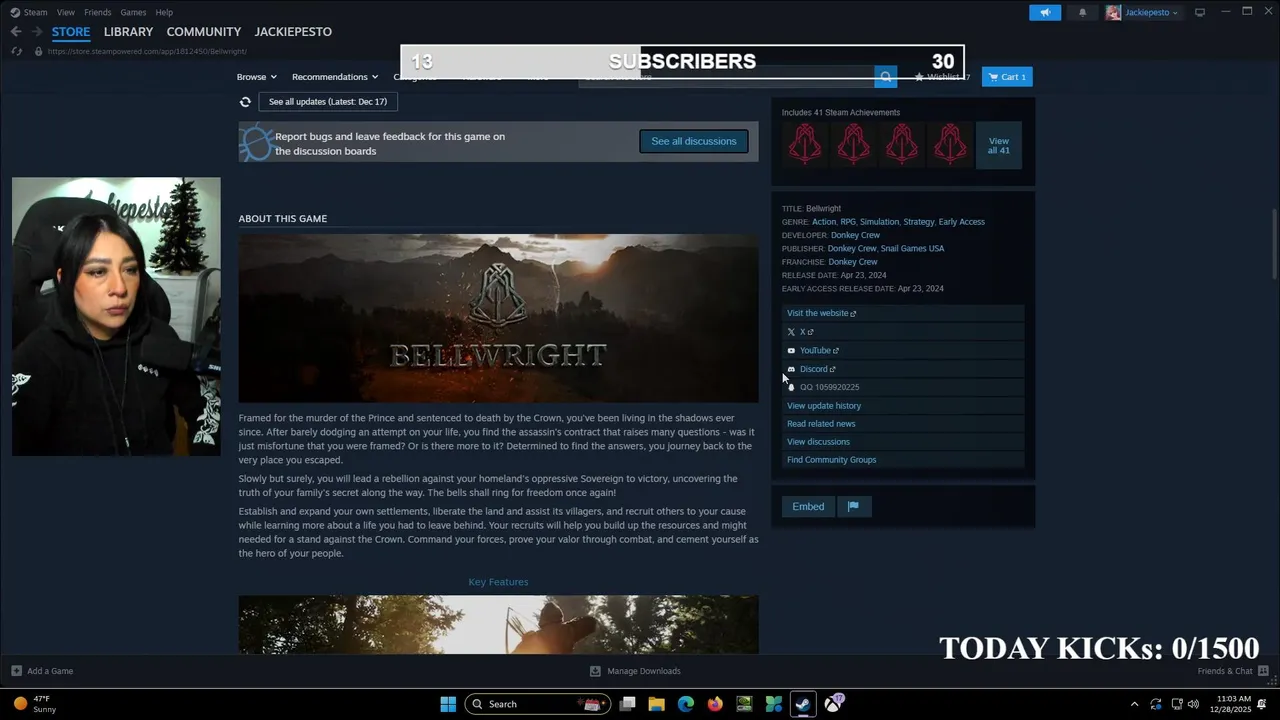
Task: Click the See all discussions button
Action: [x=693, y=141]
